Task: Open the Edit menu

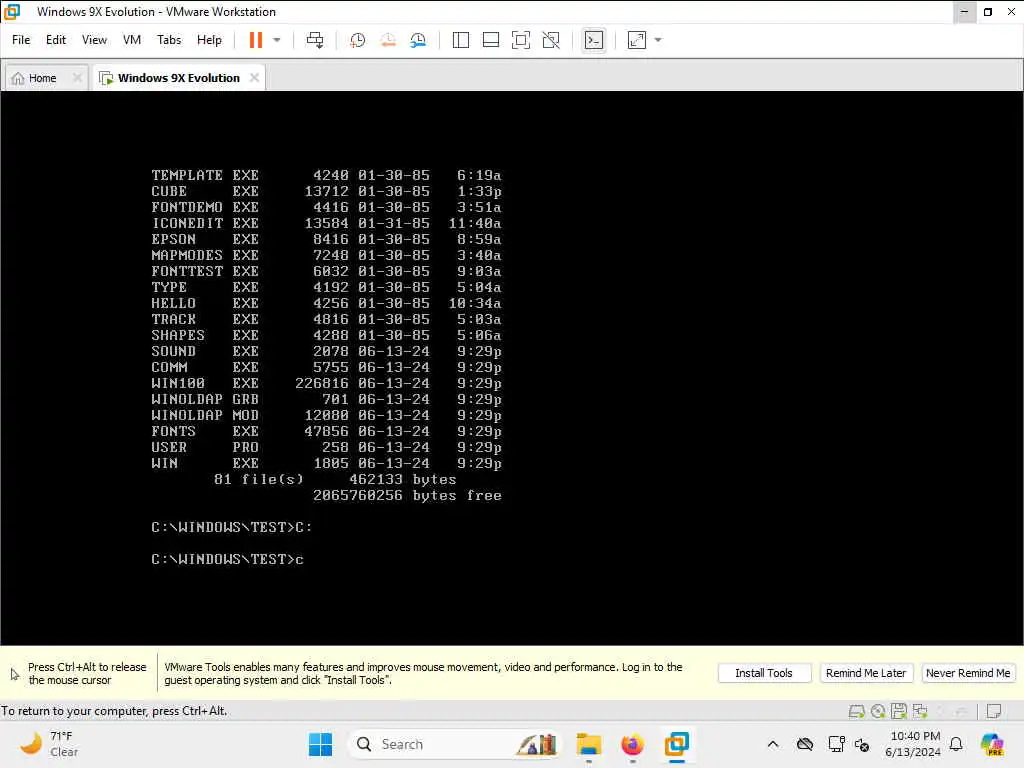Action: 56,40
